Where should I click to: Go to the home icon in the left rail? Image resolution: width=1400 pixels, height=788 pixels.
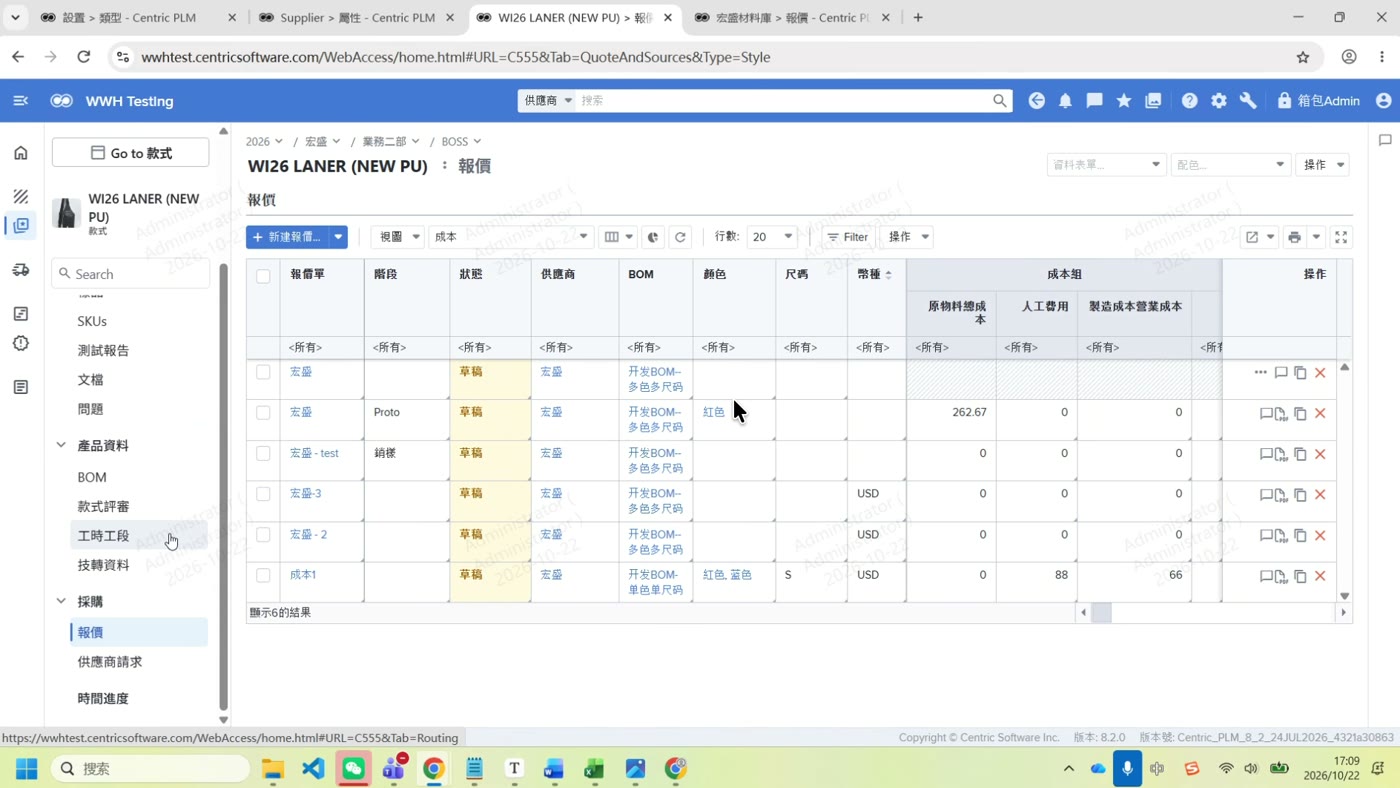coord(21,153)
